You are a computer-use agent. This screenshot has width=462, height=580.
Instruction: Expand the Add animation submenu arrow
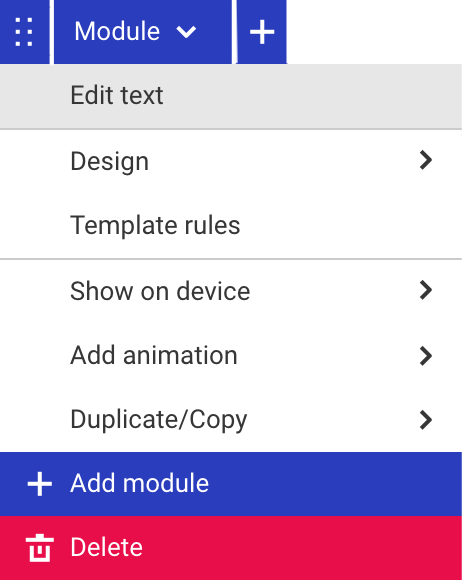pos(426,356)
